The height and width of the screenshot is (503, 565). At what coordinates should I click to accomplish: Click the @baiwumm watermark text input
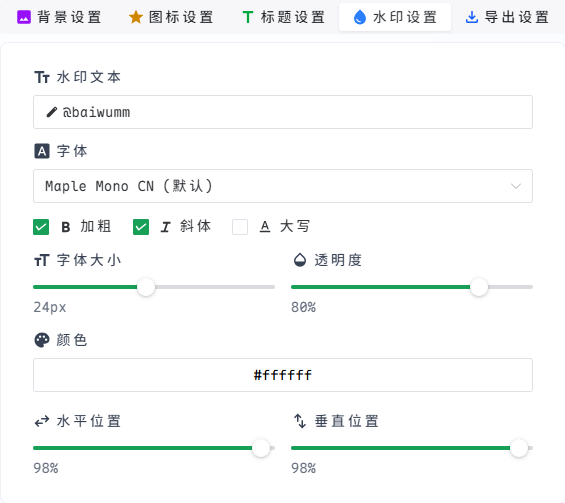point(283,112)
